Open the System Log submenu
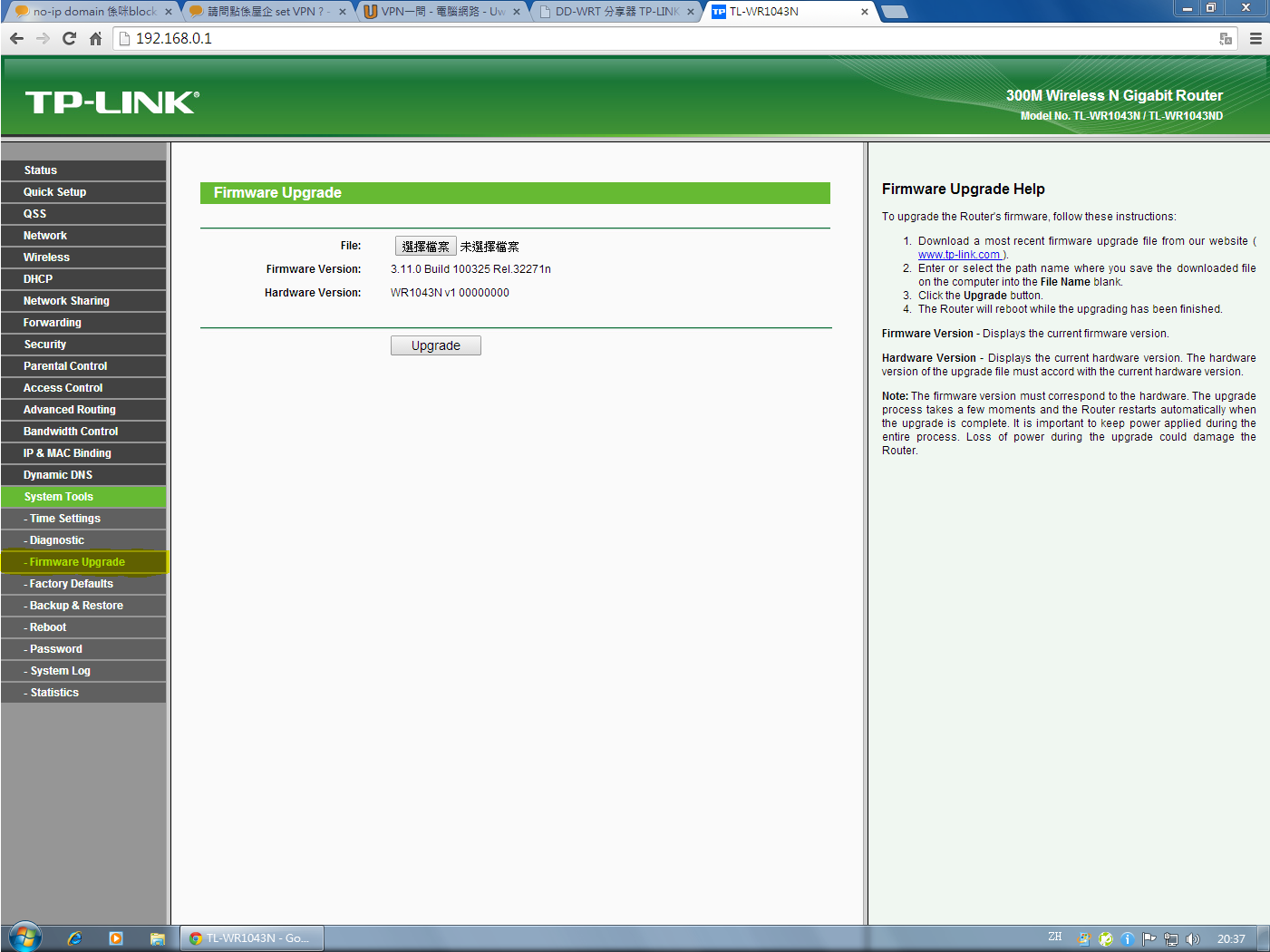The image size is (1270, 952). click(83, 671)
